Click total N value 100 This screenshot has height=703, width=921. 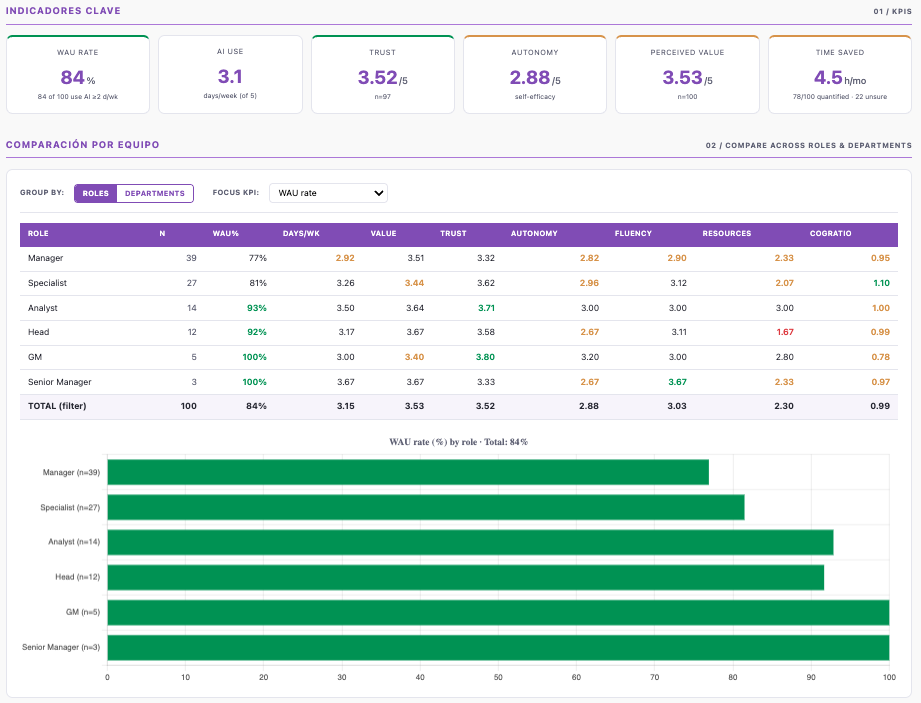click(189, 406)
